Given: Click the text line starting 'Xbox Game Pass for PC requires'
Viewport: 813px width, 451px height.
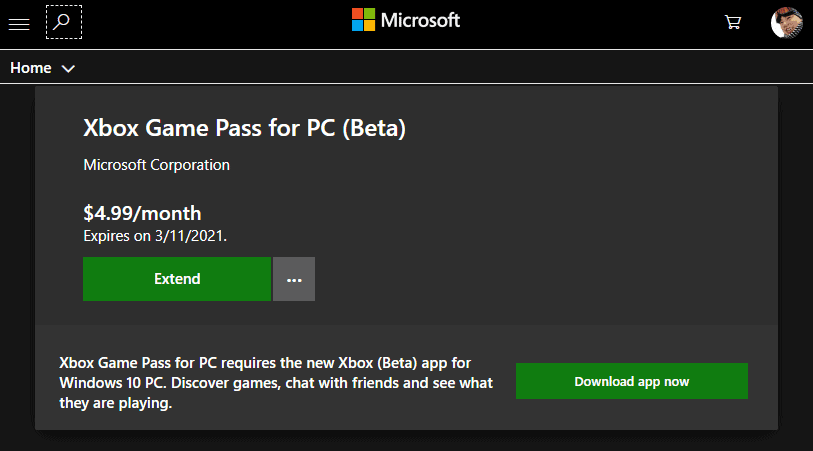Looking at the screenshot, I should pyautogui.click(x=265, y=362).
